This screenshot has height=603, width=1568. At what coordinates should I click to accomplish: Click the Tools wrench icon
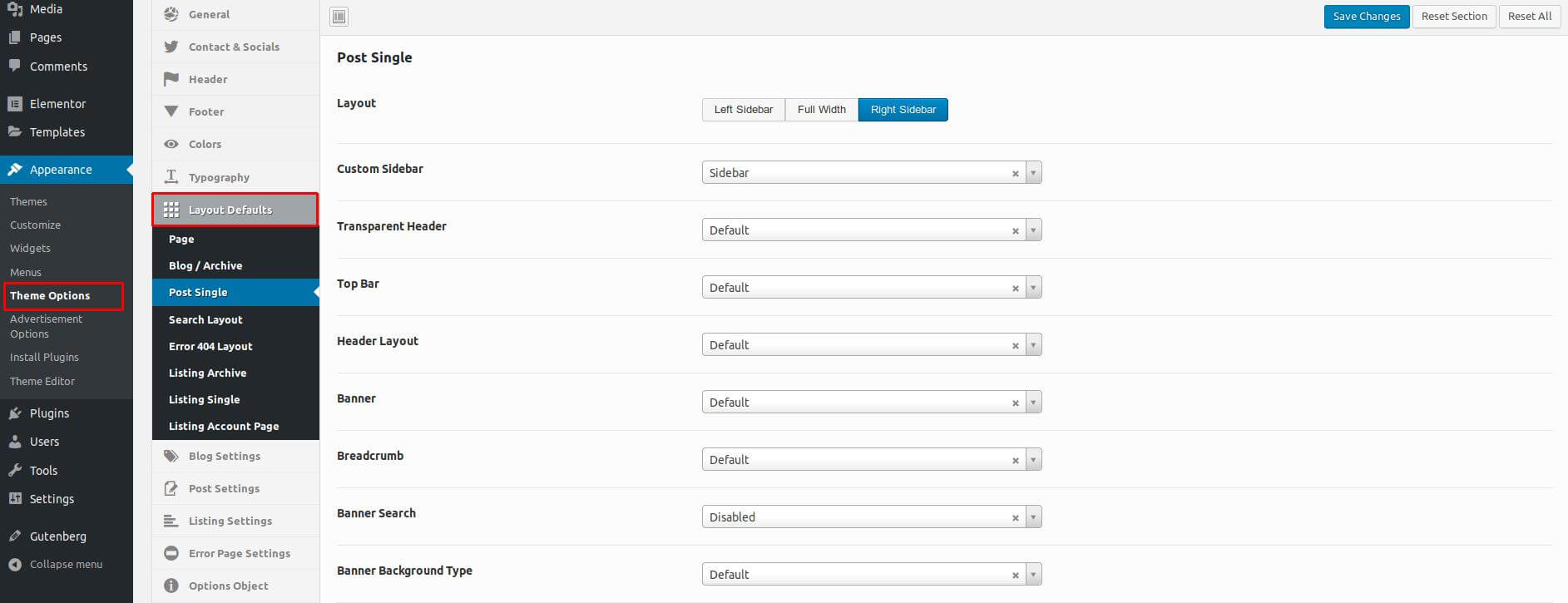pos(14,471)
